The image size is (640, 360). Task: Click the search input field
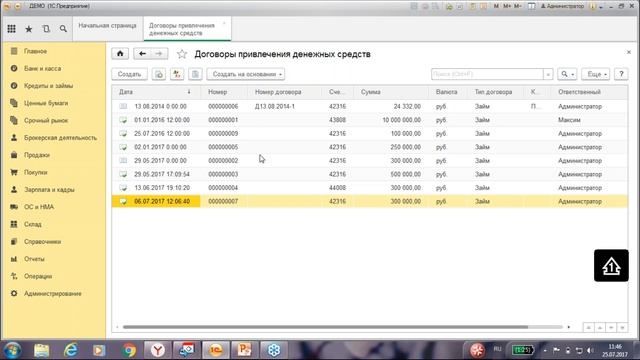(487, 74)
